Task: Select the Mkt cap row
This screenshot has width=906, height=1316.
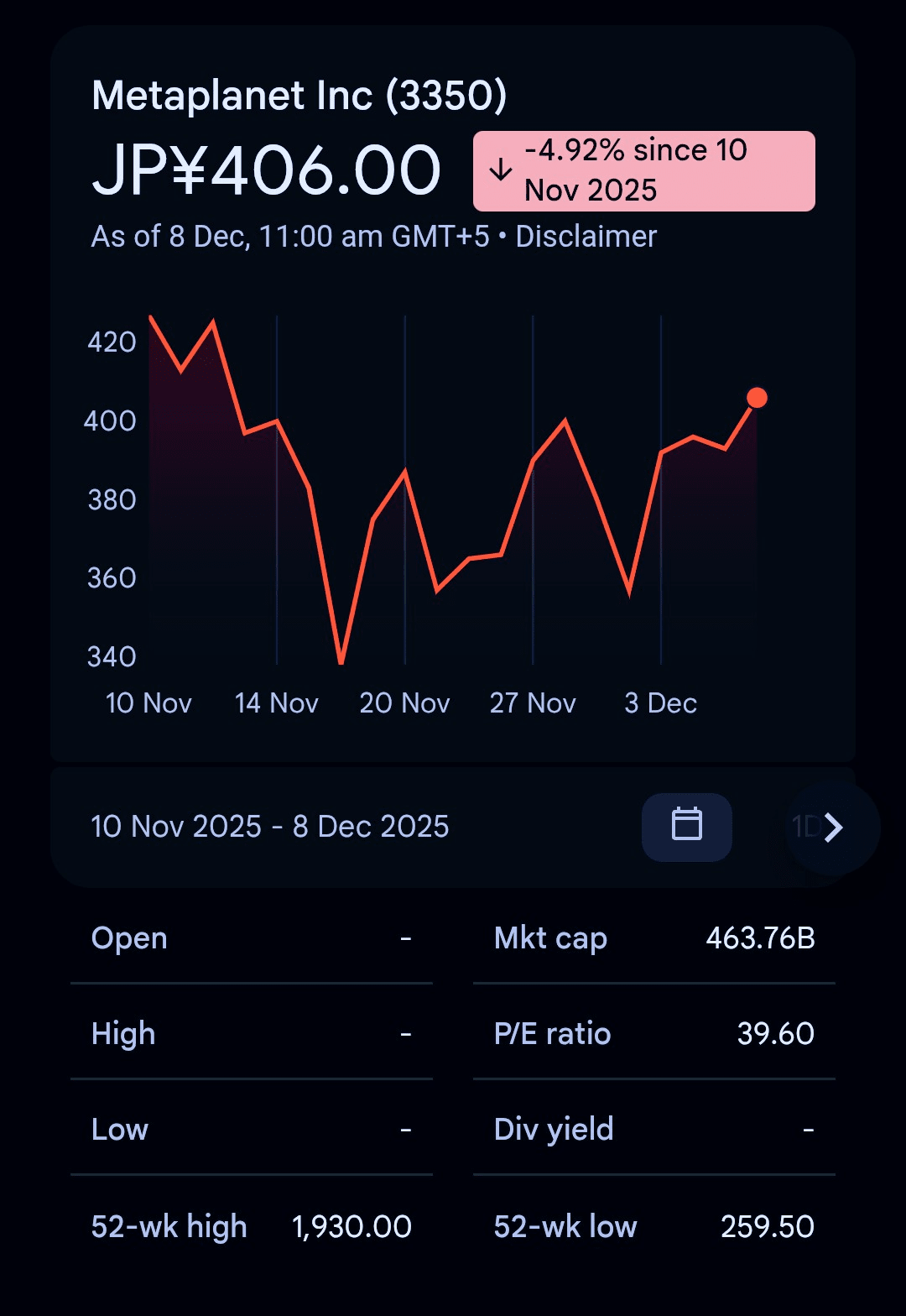Action: (x=654, y=938)
